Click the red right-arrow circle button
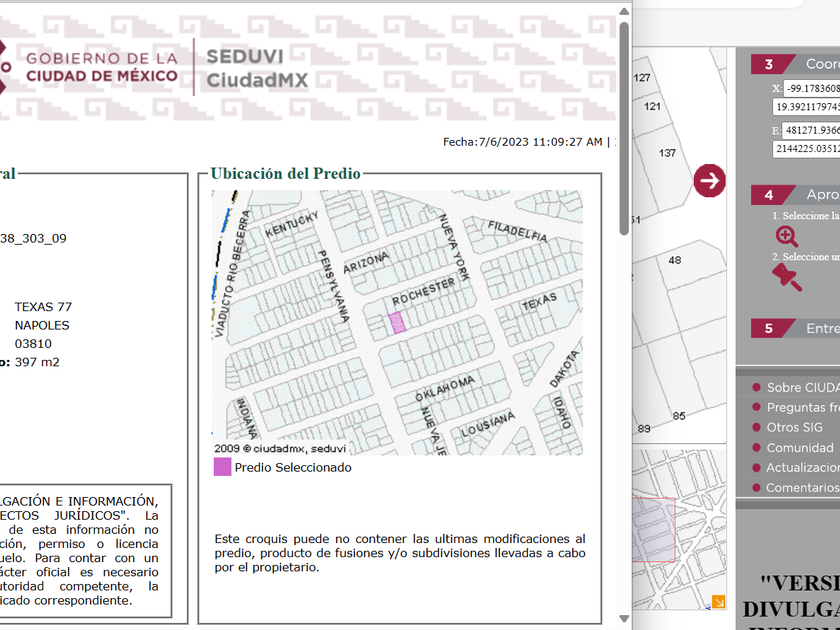This screenshot has width=840, height=630. click(709, 181)
